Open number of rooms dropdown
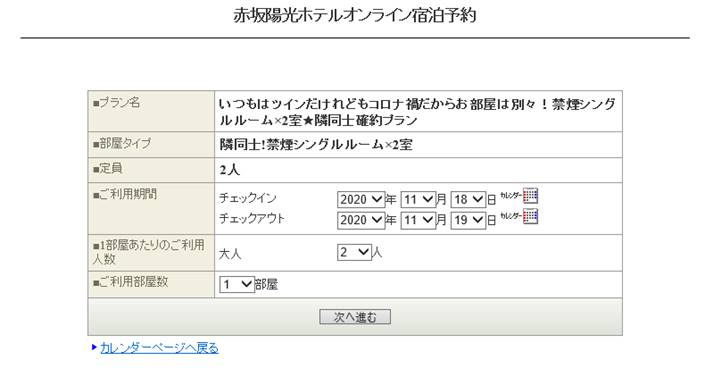Screen dimensions: 705x377 tap(237, 284)
